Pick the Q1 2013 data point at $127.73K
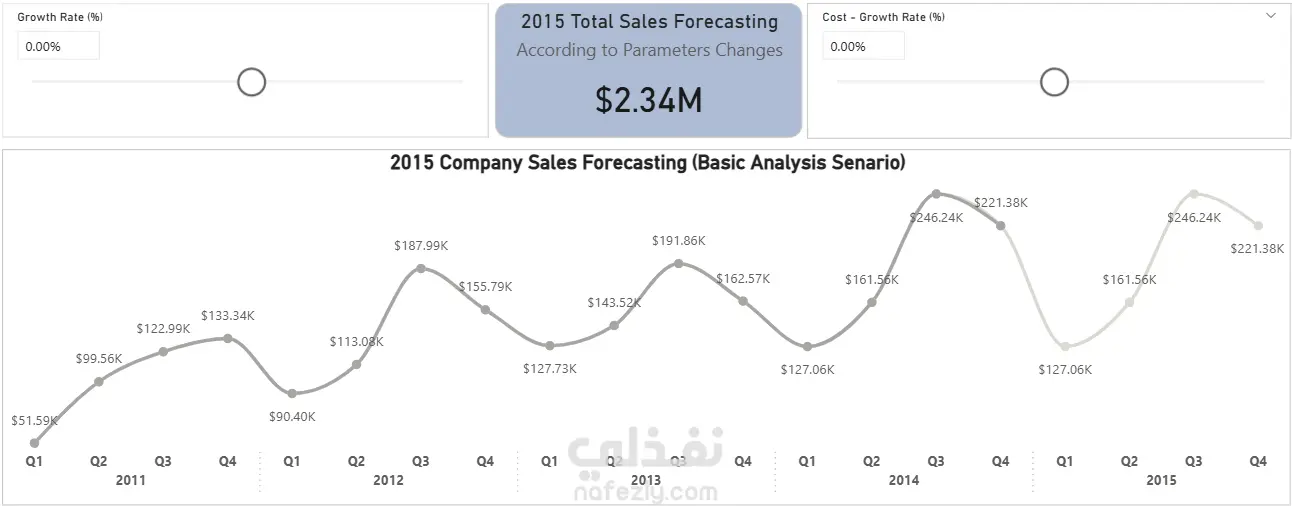 coord(550,345)
